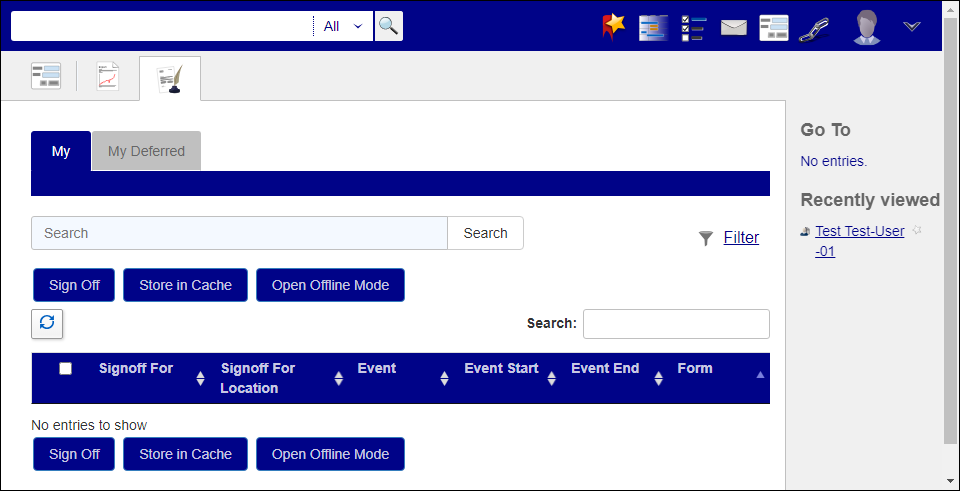
Task: Click the refresh table icon button
Action: (x=47, y=323)
